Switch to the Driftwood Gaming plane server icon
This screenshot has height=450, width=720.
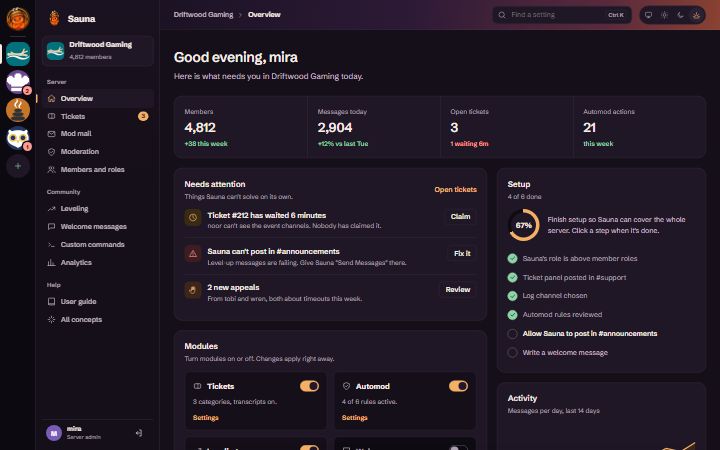click(x=18, y=54)
